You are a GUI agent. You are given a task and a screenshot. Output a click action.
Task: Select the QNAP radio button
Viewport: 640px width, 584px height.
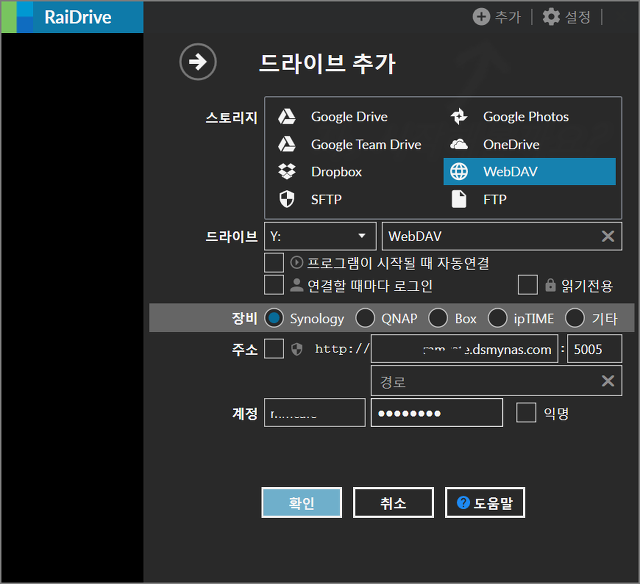point(365,318)
